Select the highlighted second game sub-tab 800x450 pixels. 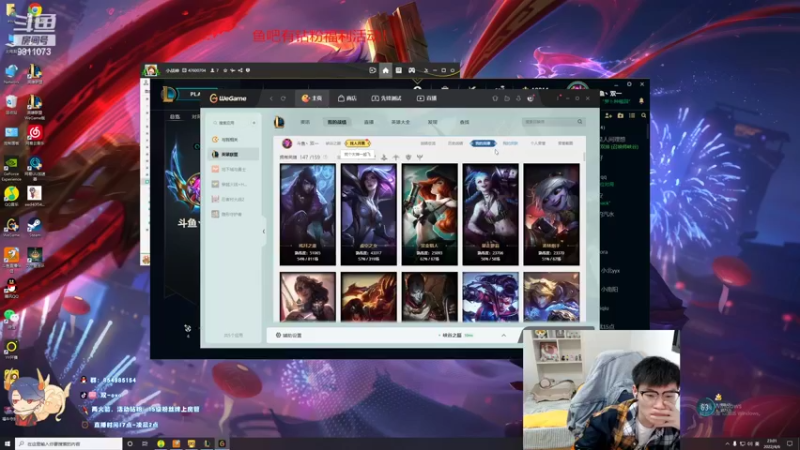[x=337, y=122]
